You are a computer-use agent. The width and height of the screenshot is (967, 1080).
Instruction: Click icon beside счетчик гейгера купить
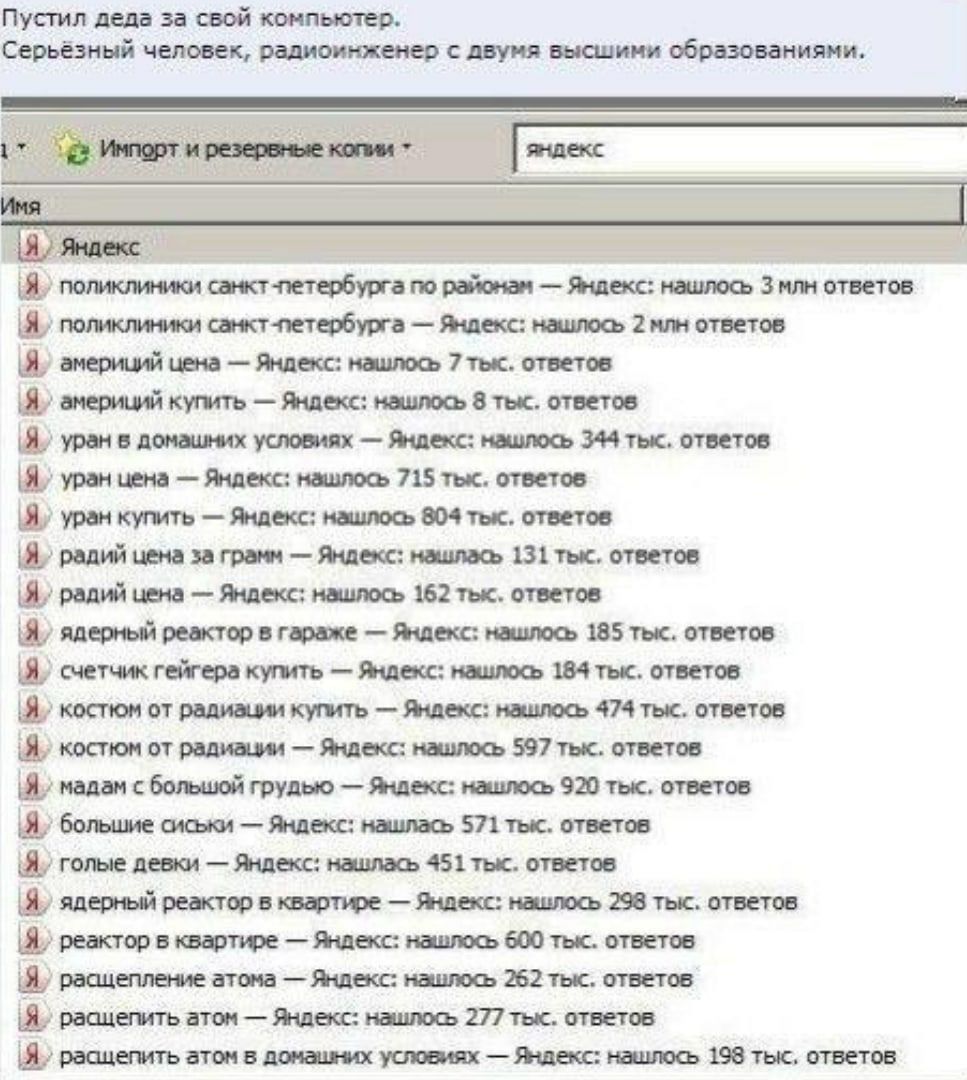(x=33, y=671)
